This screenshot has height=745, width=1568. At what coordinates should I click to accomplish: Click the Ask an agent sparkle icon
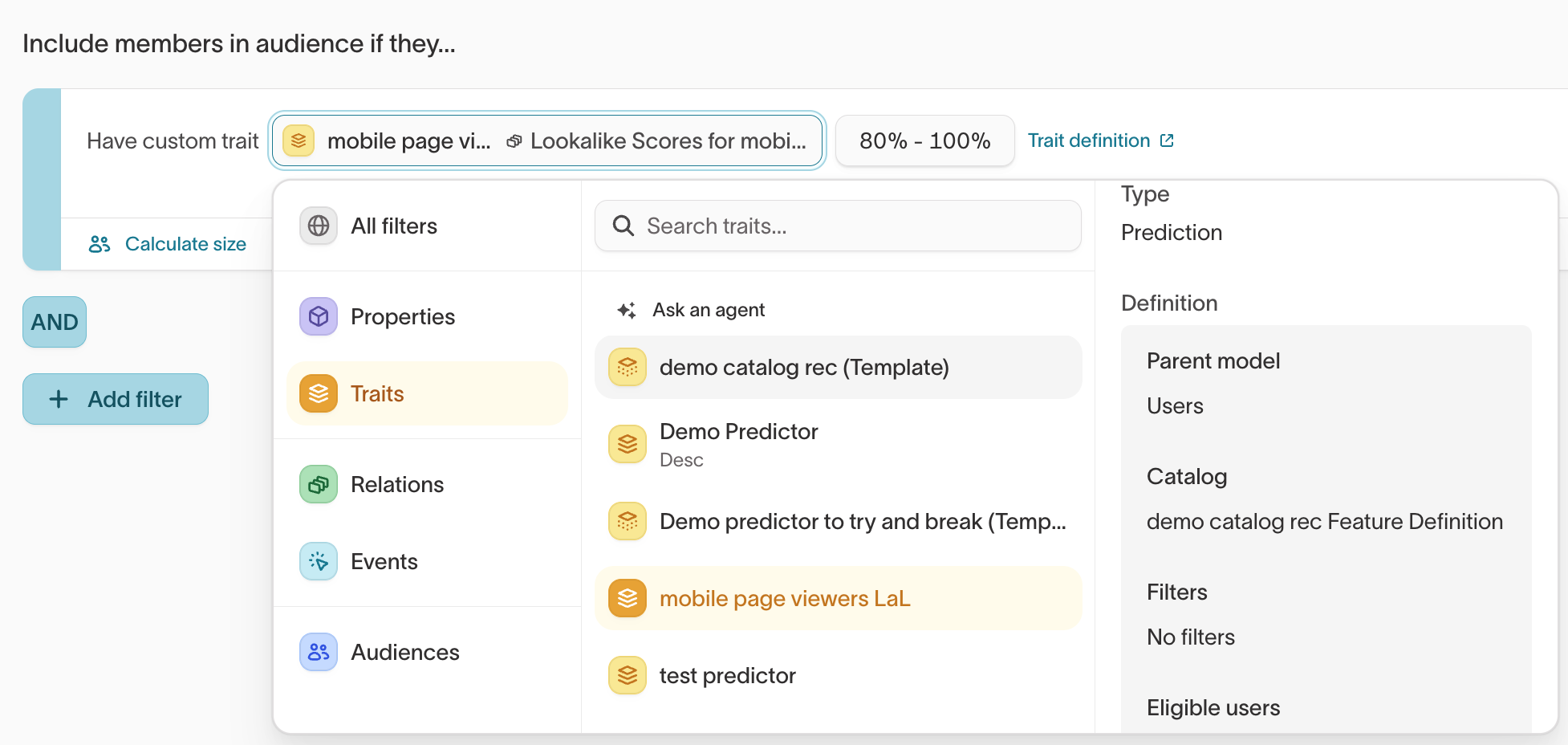627,310
